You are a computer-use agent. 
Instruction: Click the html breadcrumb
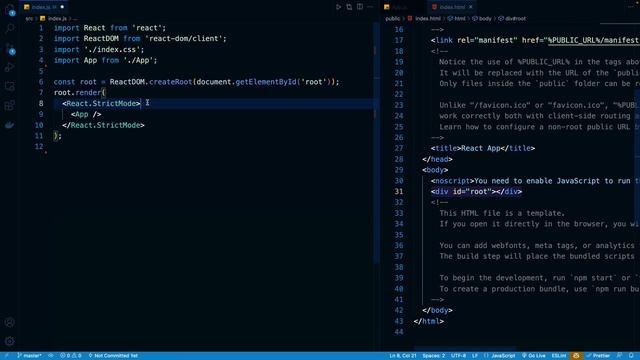pyautogui.click(x=460, y=18)
